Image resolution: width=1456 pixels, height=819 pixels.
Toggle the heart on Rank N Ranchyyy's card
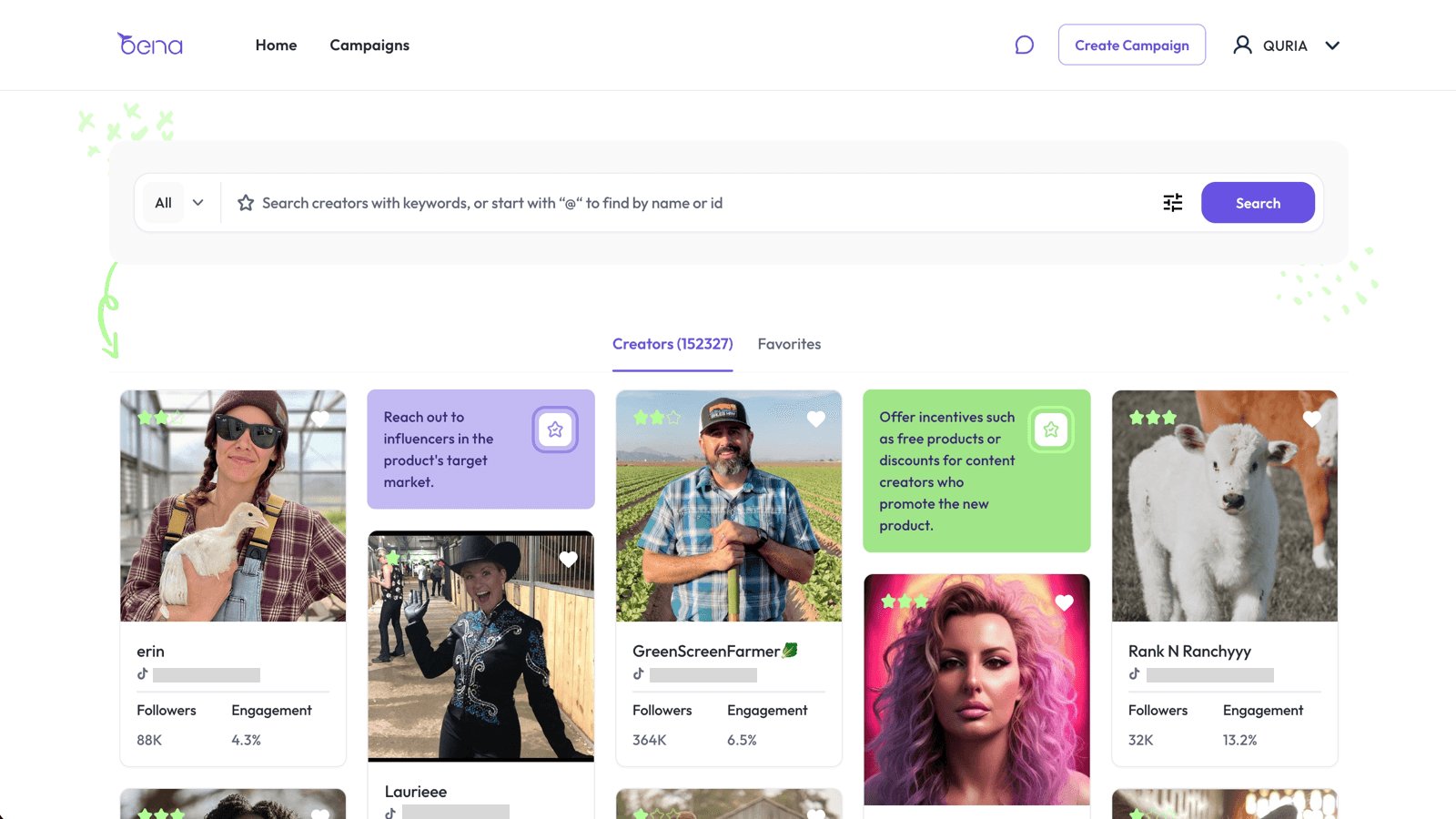1311,420
